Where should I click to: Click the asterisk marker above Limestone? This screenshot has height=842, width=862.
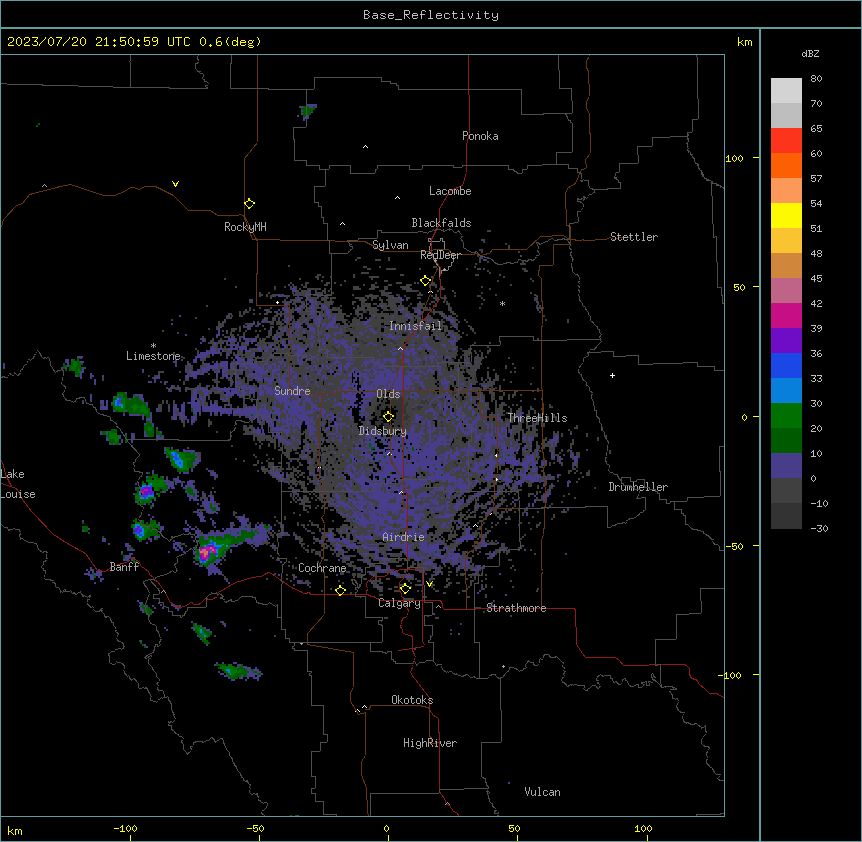pyautogui.click(x=153, y=346)
